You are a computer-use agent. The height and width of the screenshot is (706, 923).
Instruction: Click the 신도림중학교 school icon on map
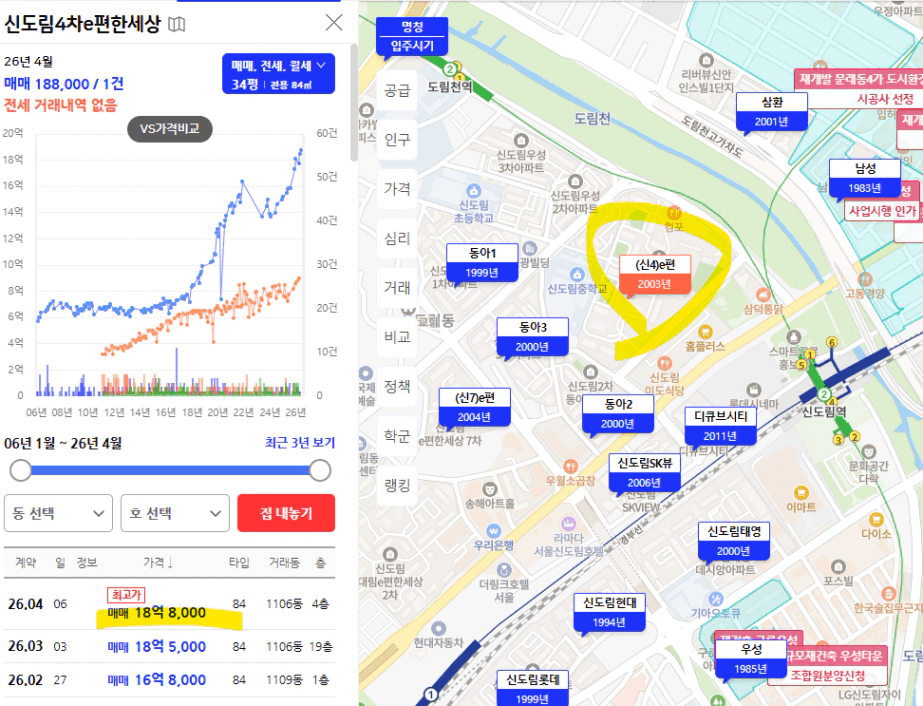click(577, 274)
